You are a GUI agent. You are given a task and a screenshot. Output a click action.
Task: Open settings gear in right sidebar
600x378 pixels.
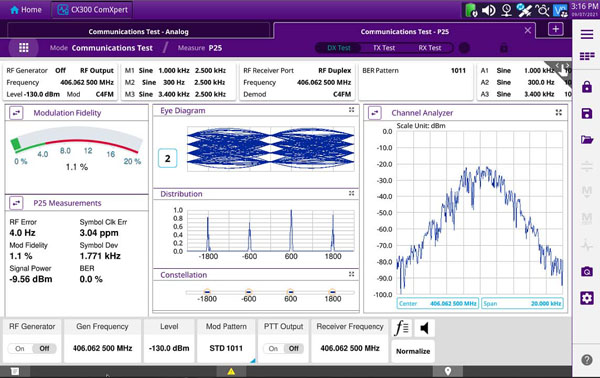[x=587, y=298]
